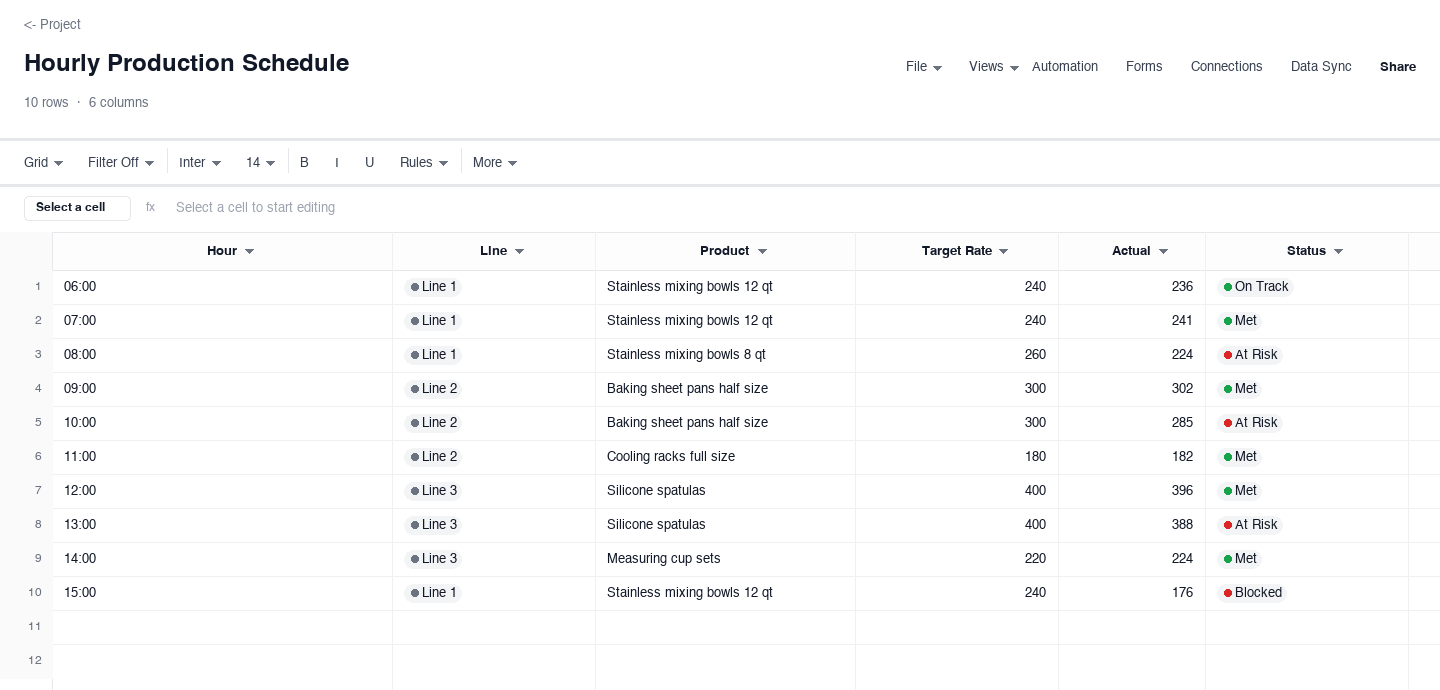This screenshot has width=1440, height=690.
Task: Select the 09:00 hour cell
Action: pos(222,389)
